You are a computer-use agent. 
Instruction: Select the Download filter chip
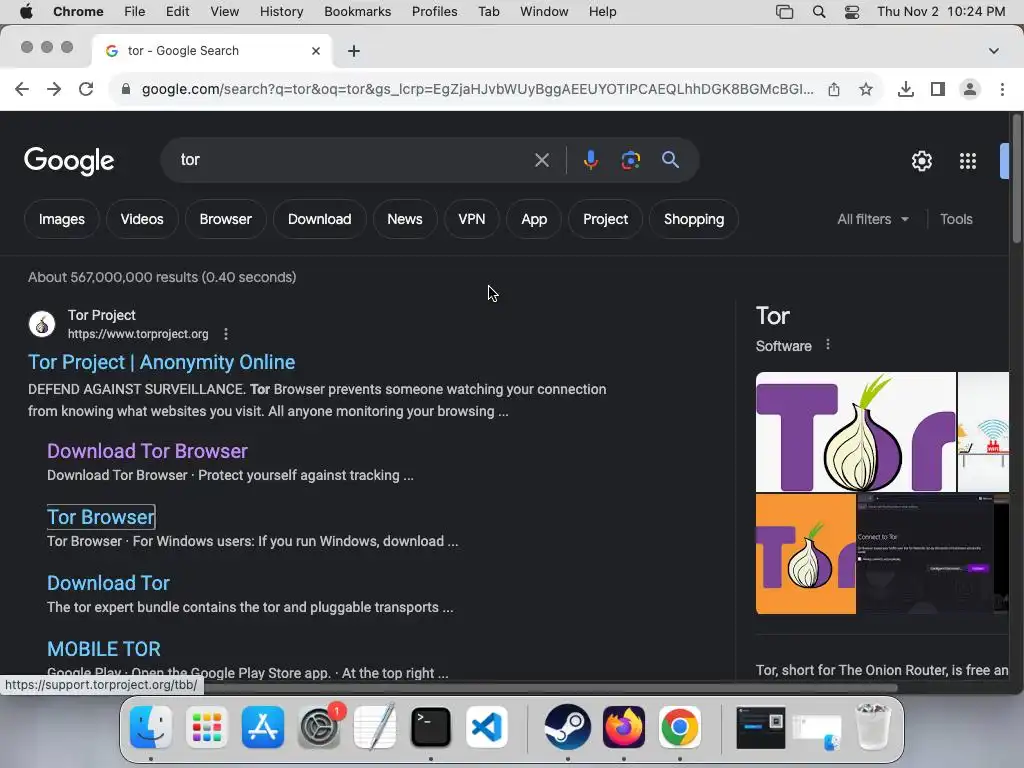pyautogui.click(x=319, y=219)
